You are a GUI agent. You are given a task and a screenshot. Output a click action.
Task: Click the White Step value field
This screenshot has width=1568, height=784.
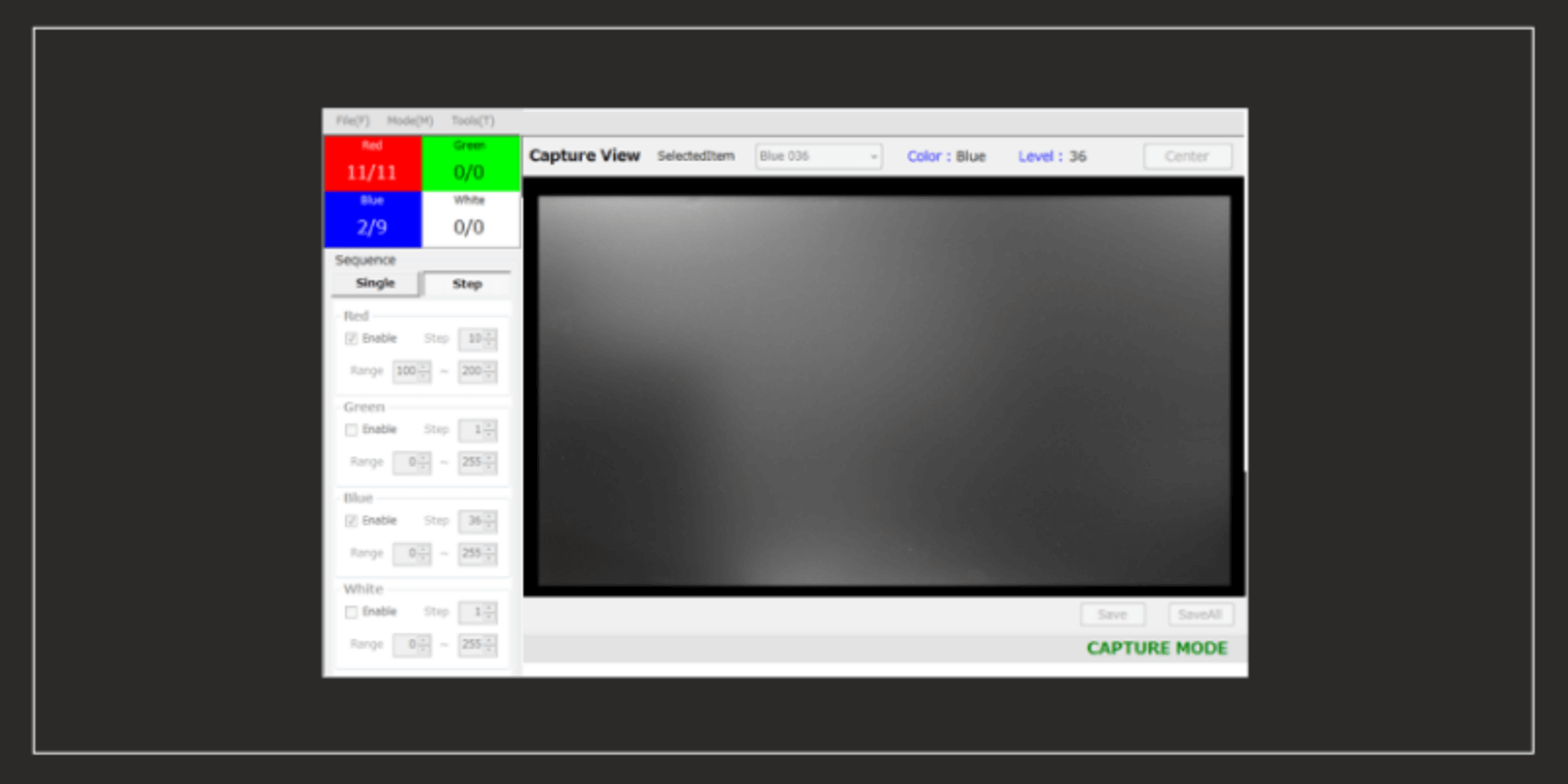click(x=477, y=612)
